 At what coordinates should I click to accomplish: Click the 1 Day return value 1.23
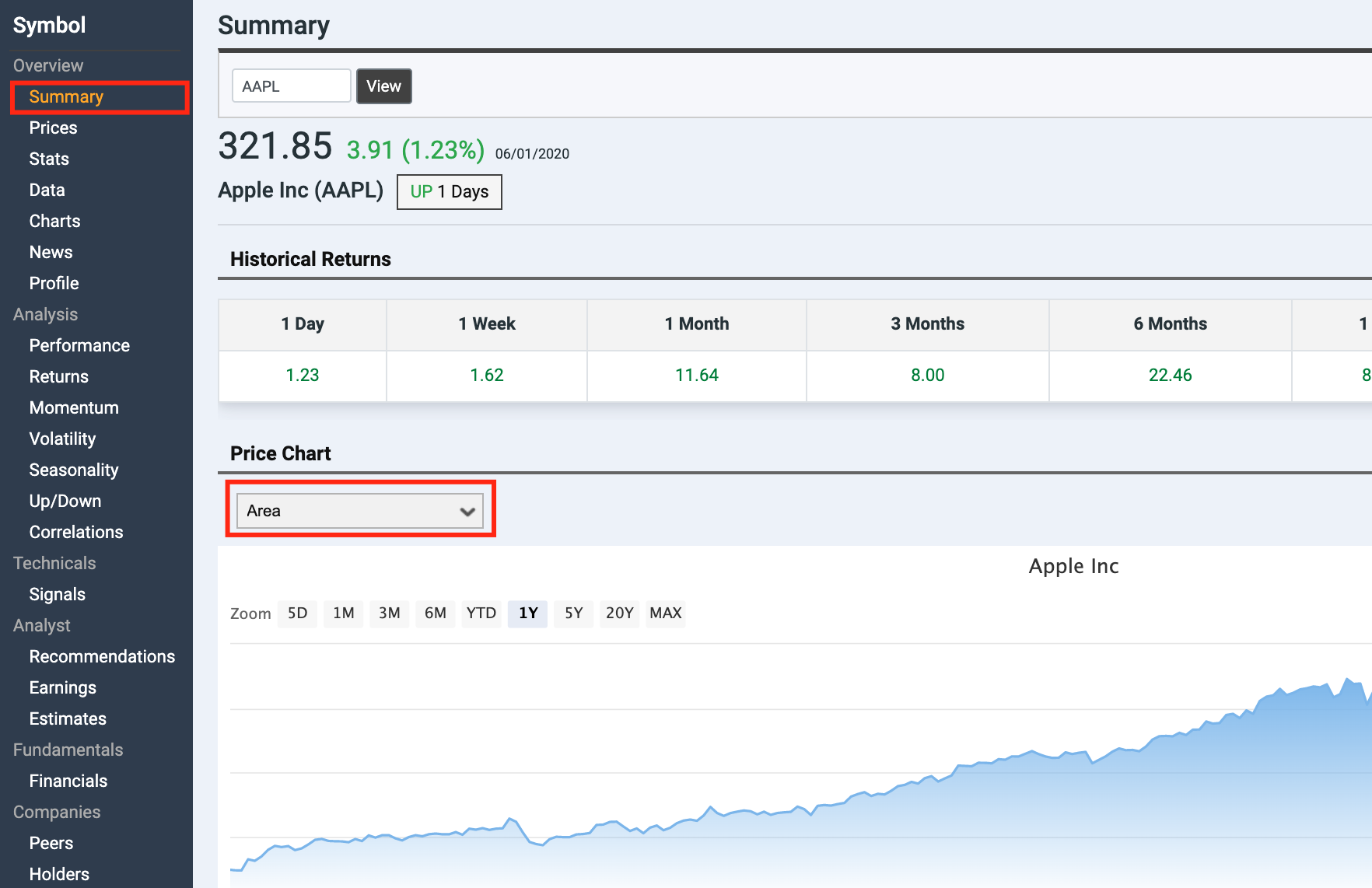pyautogui.click(x=303, y=376)
